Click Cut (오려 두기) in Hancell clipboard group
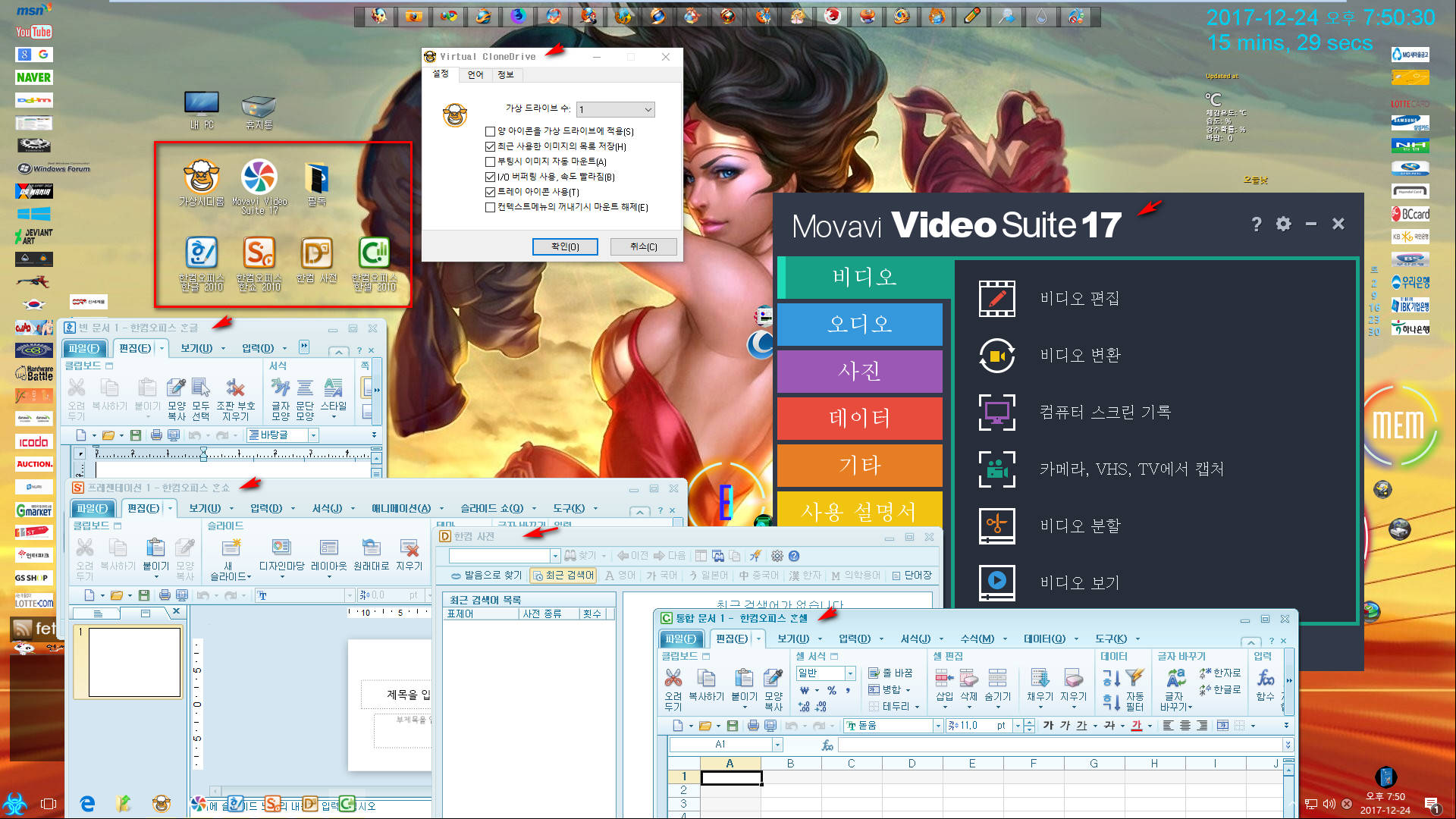This screenshot has width=1456, height=819. click(x=673, y=689)
